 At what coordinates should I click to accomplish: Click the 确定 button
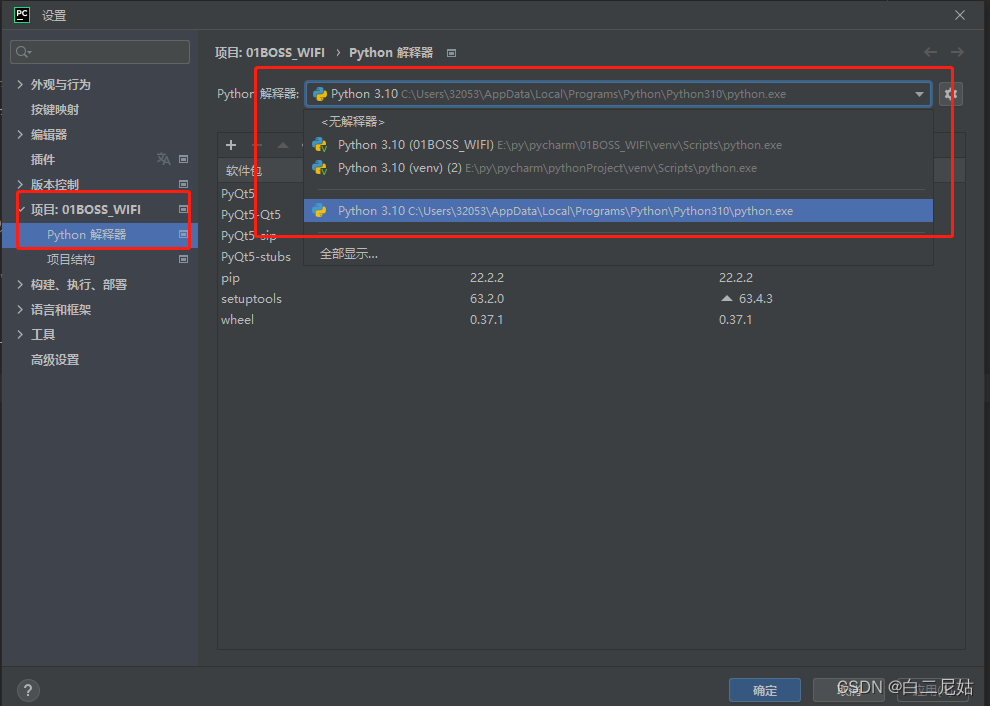click(x=765, y=690)
